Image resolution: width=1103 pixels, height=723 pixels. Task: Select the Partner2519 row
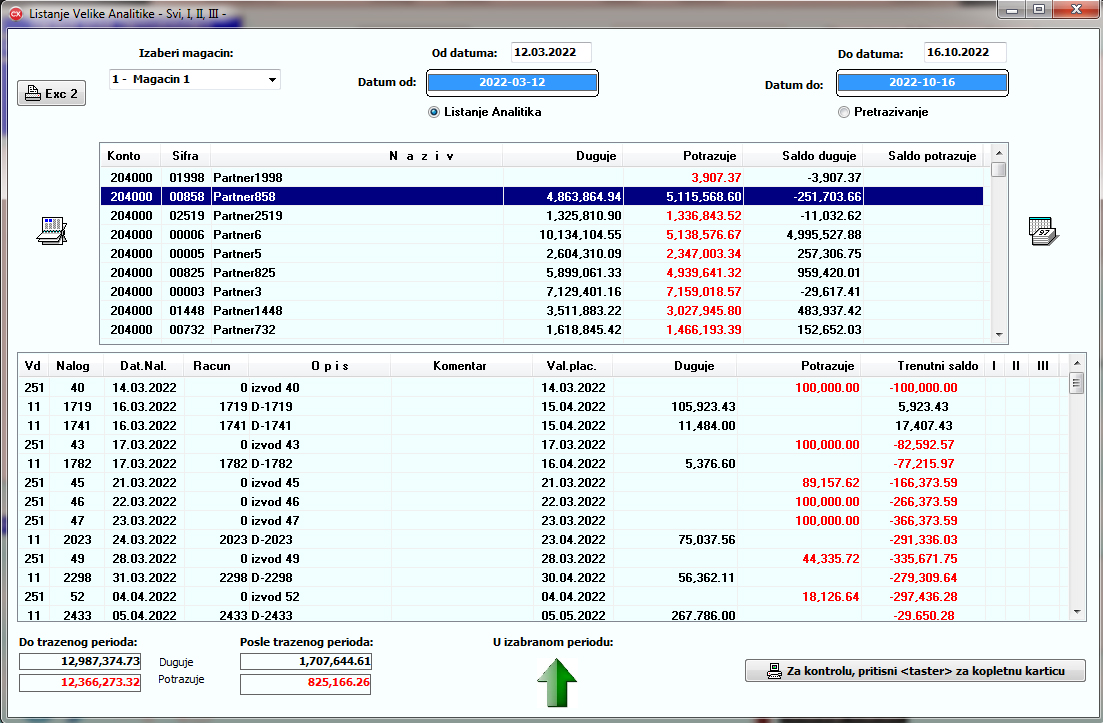pyautogui.click(x=542, y=216)
